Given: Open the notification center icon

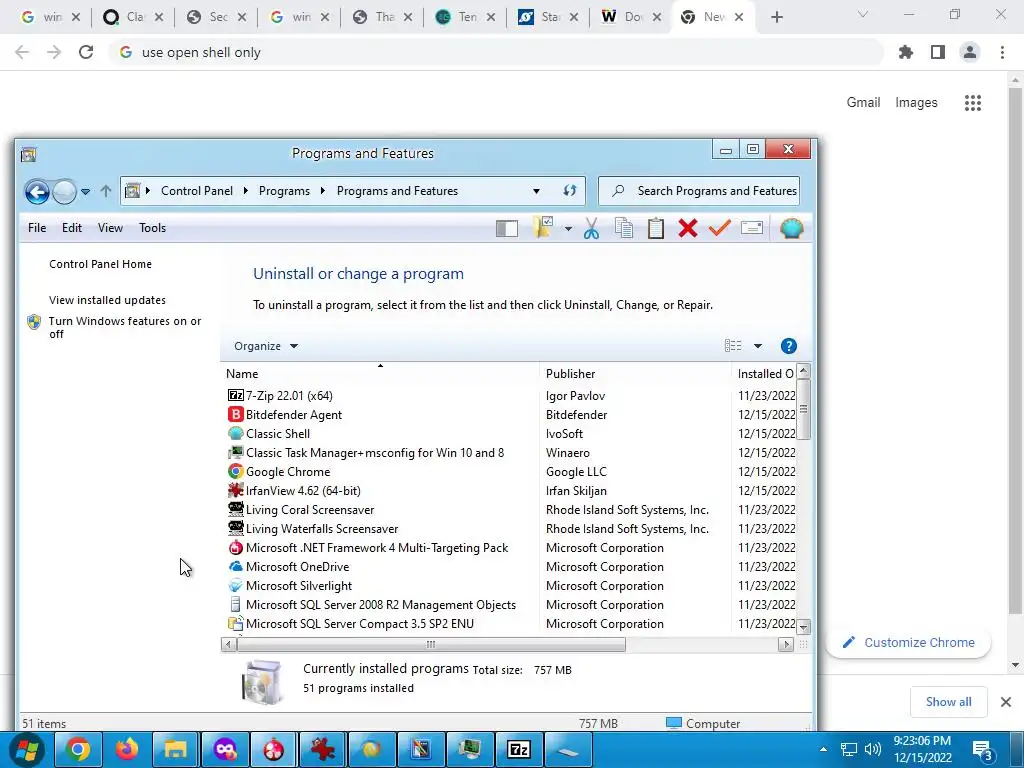Looking at the screenshot, I should 983,750.
